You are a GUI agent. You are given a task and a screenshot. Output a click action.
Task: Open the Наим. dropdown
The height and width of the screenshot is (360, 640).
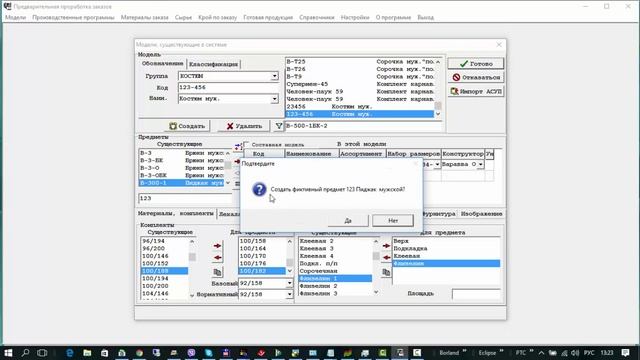click(274, 99)
